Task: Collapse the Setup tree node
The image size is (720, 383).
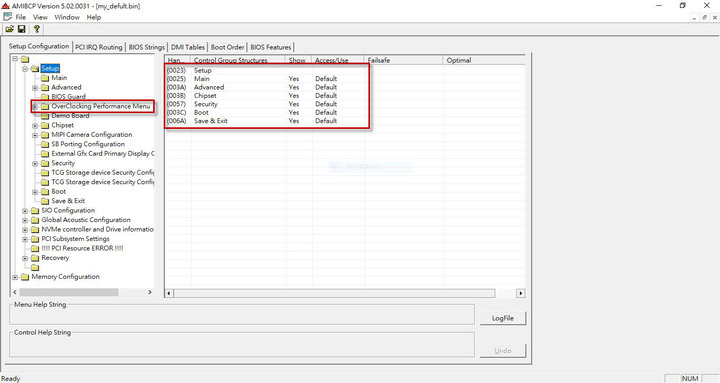Action: (25, 69)
